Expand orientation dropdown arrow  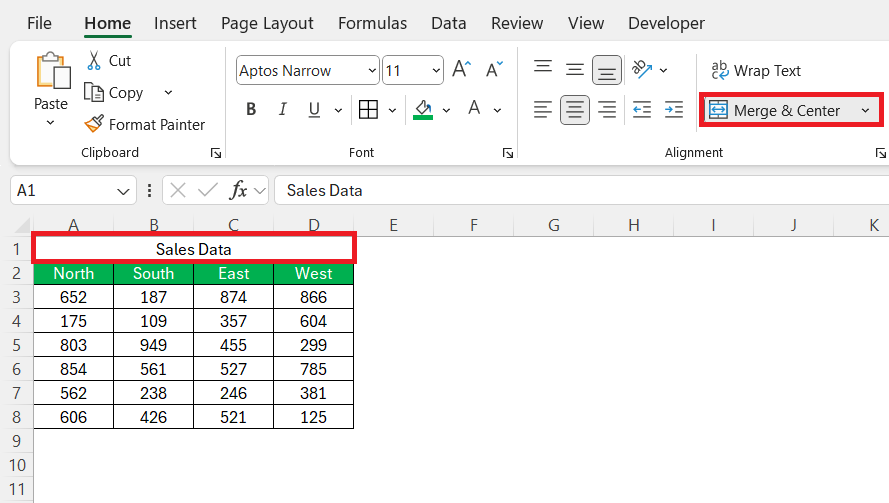tap(664, 70)
